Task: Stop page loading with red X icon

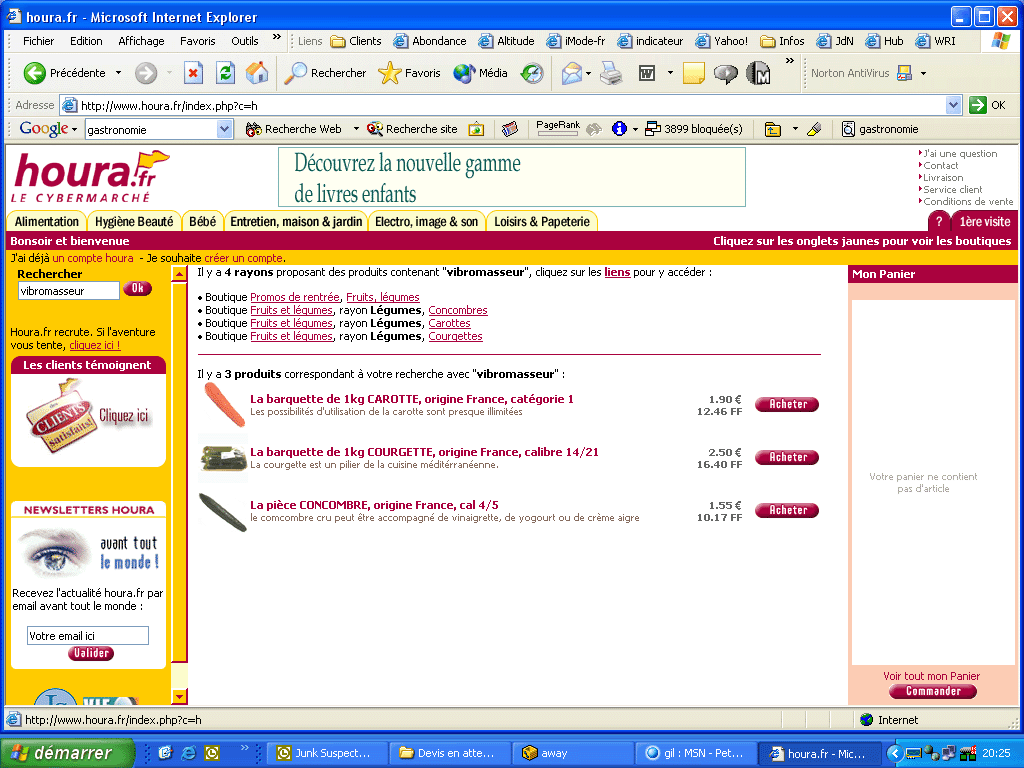Action: click(x=193, y=73)
